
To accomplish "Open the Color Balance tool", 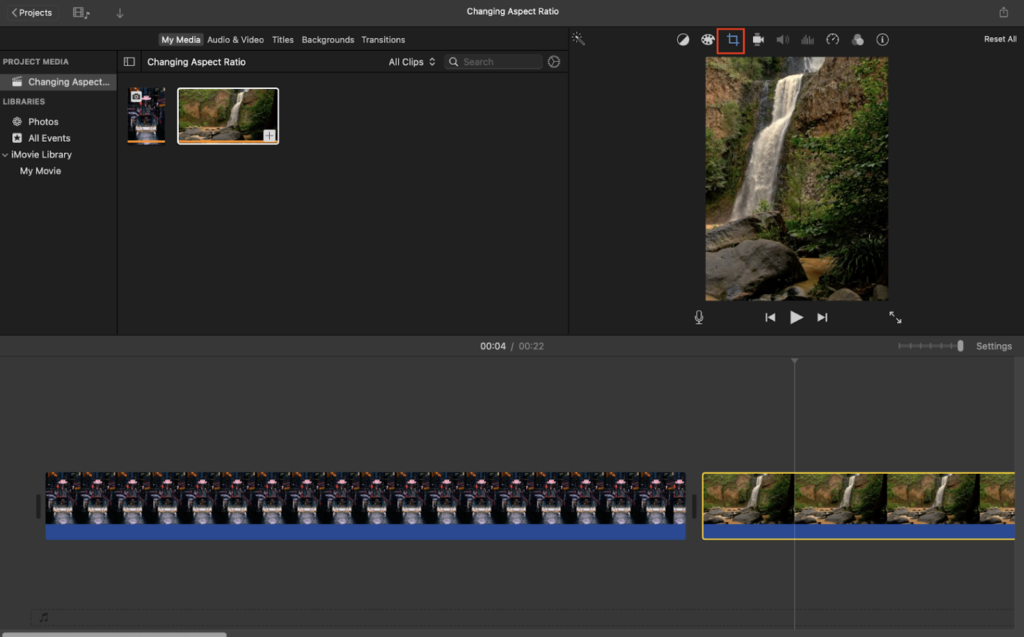I will [683, 40].
